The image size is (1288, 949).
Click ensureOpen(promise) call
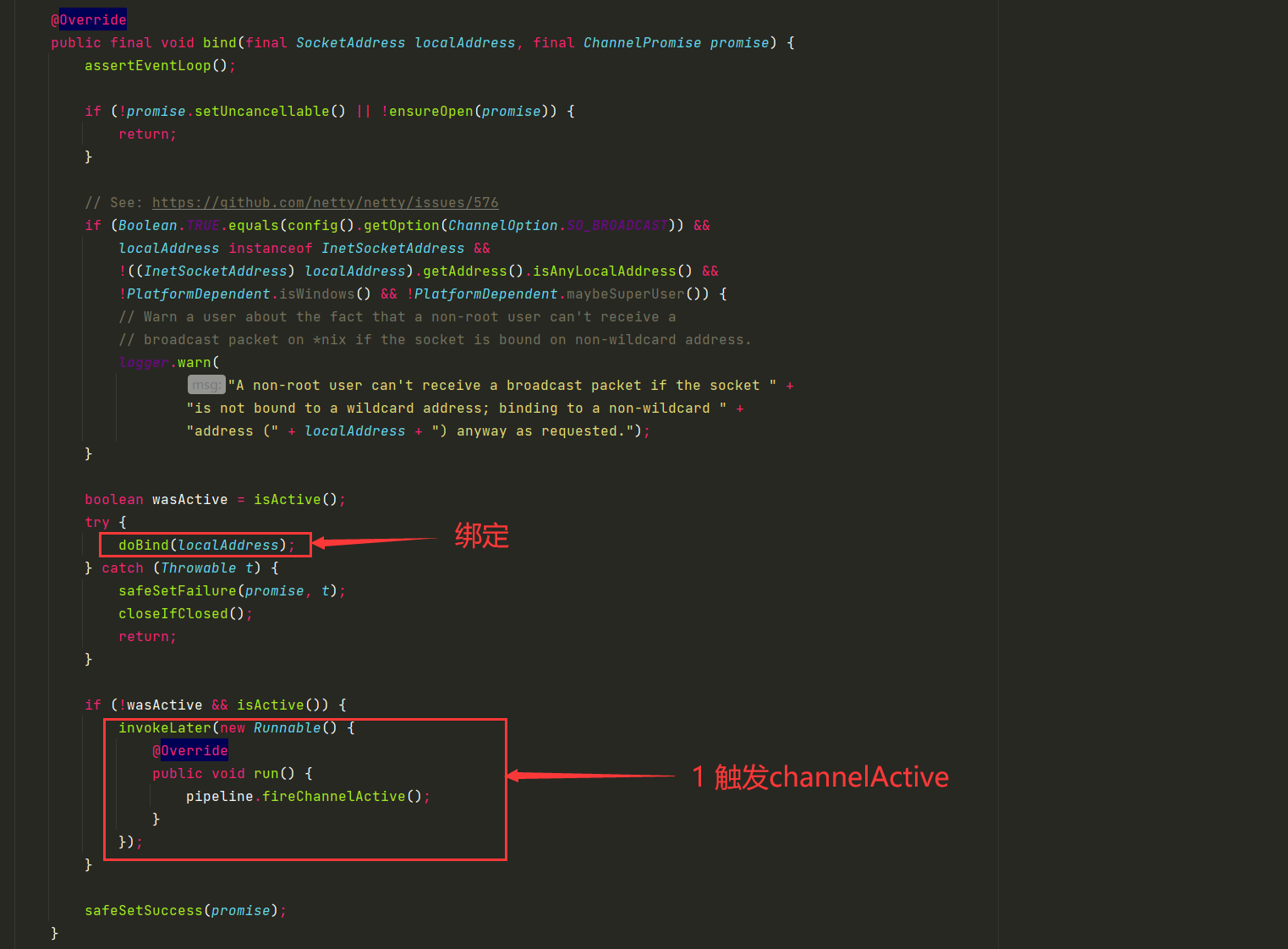pyautogui.click(x=469, y=111)
